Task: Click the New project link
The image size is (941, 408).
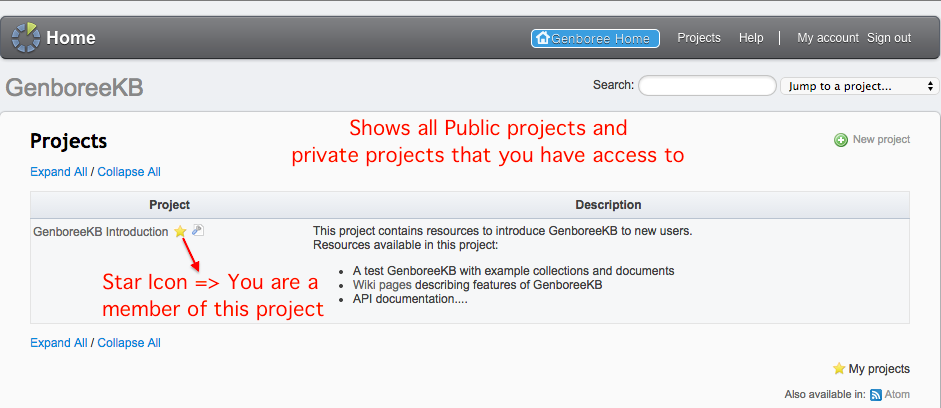Action: pyautogui.click(x=881, y=139)
